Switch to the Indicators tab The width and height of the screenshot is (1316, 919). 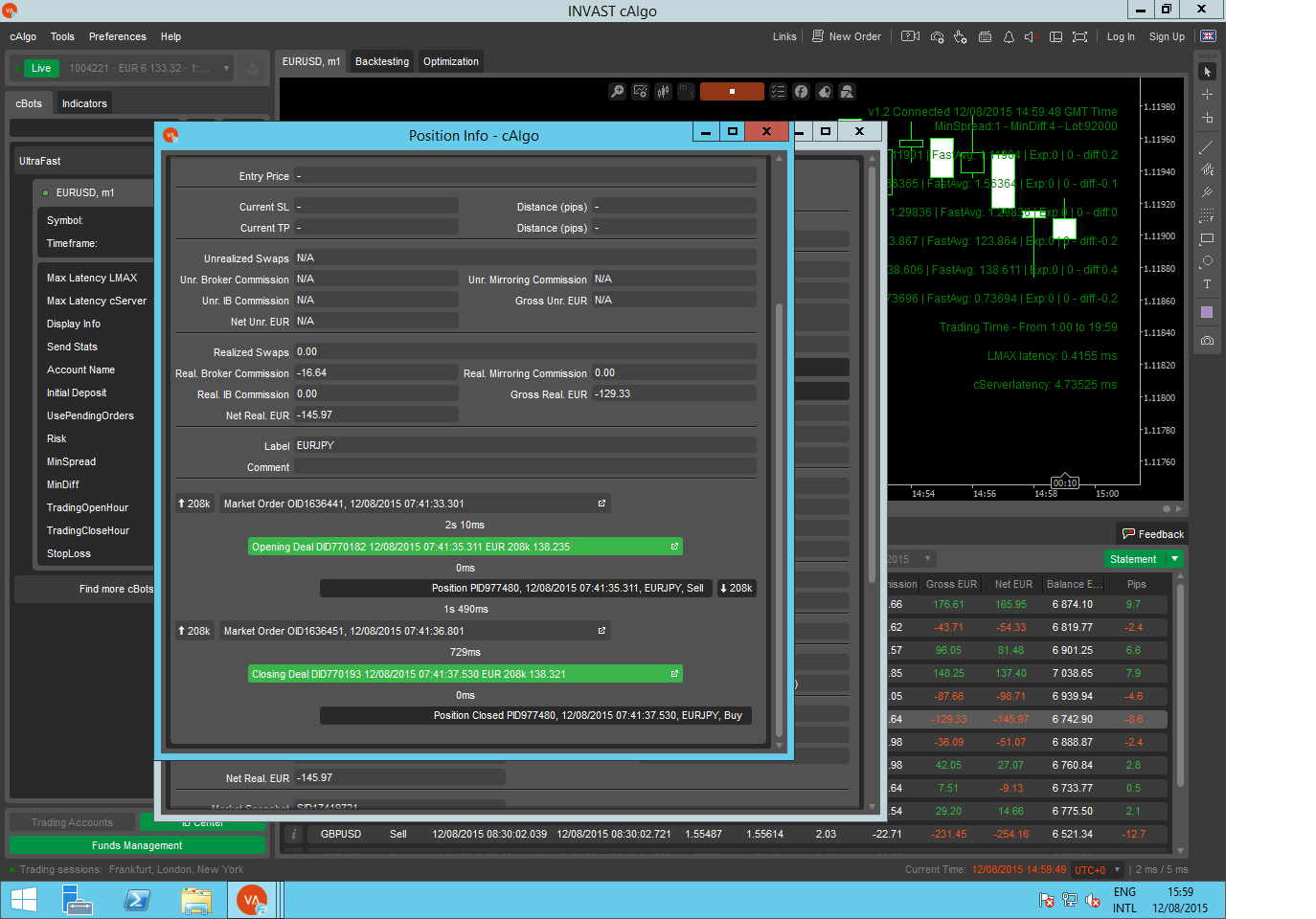84,103
